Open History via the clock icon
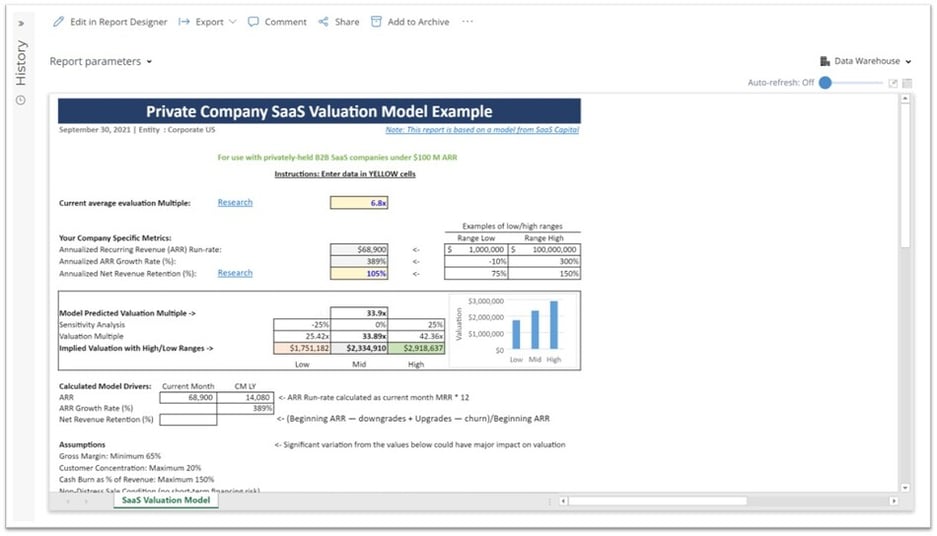937x536 pixels. point(21,100)
